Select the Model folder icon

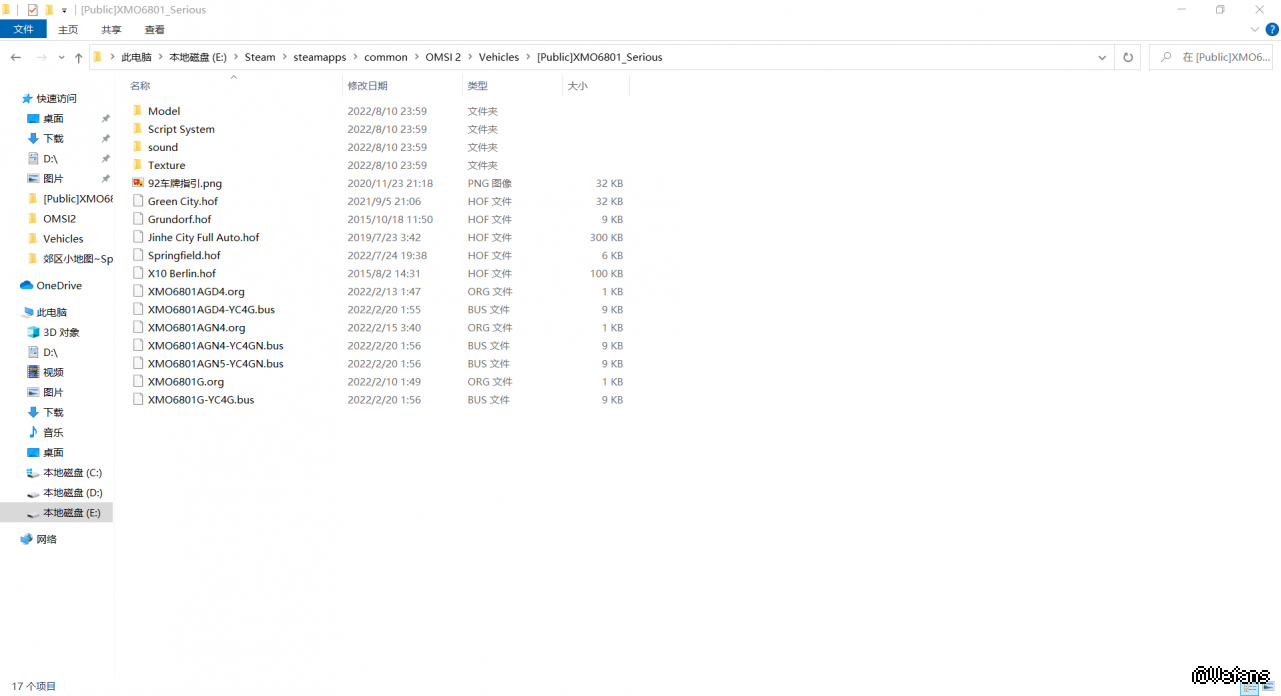coord(138,111)
